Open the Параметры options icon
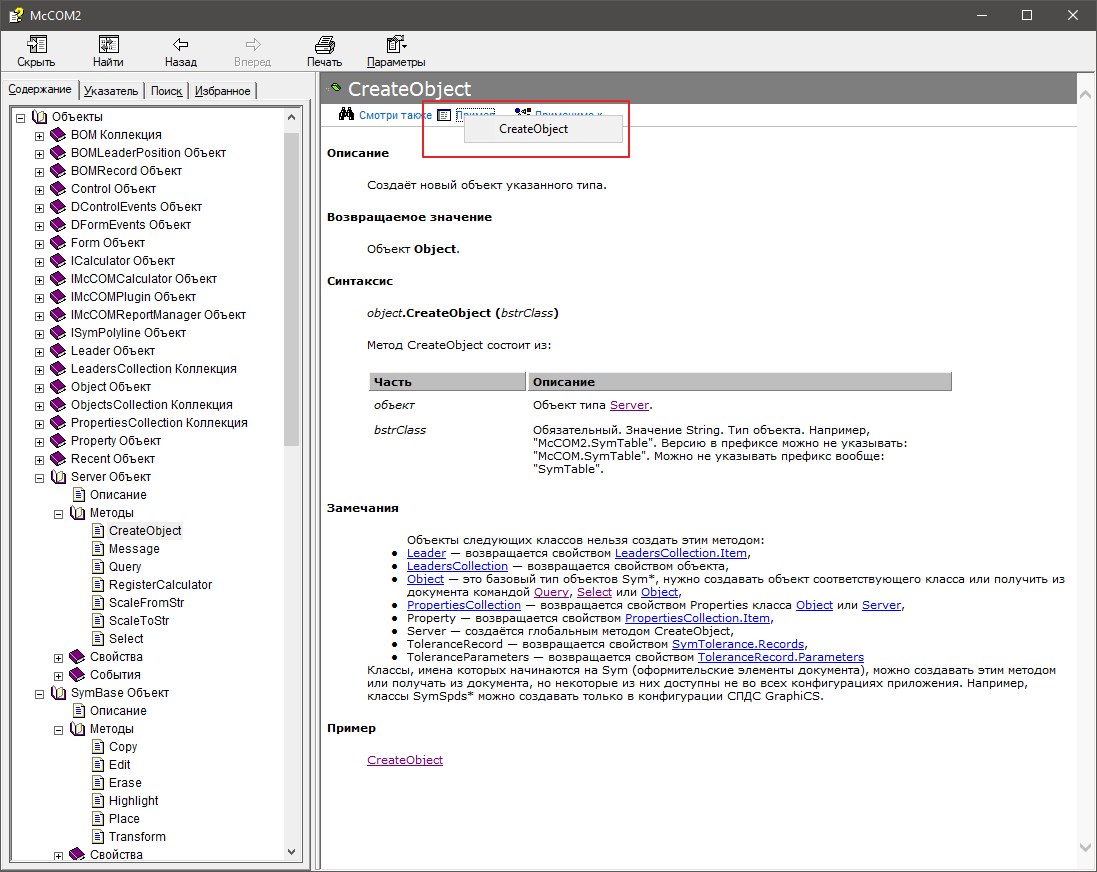Viewport: 1097px width, 872px height. click(x=396, y=45)
